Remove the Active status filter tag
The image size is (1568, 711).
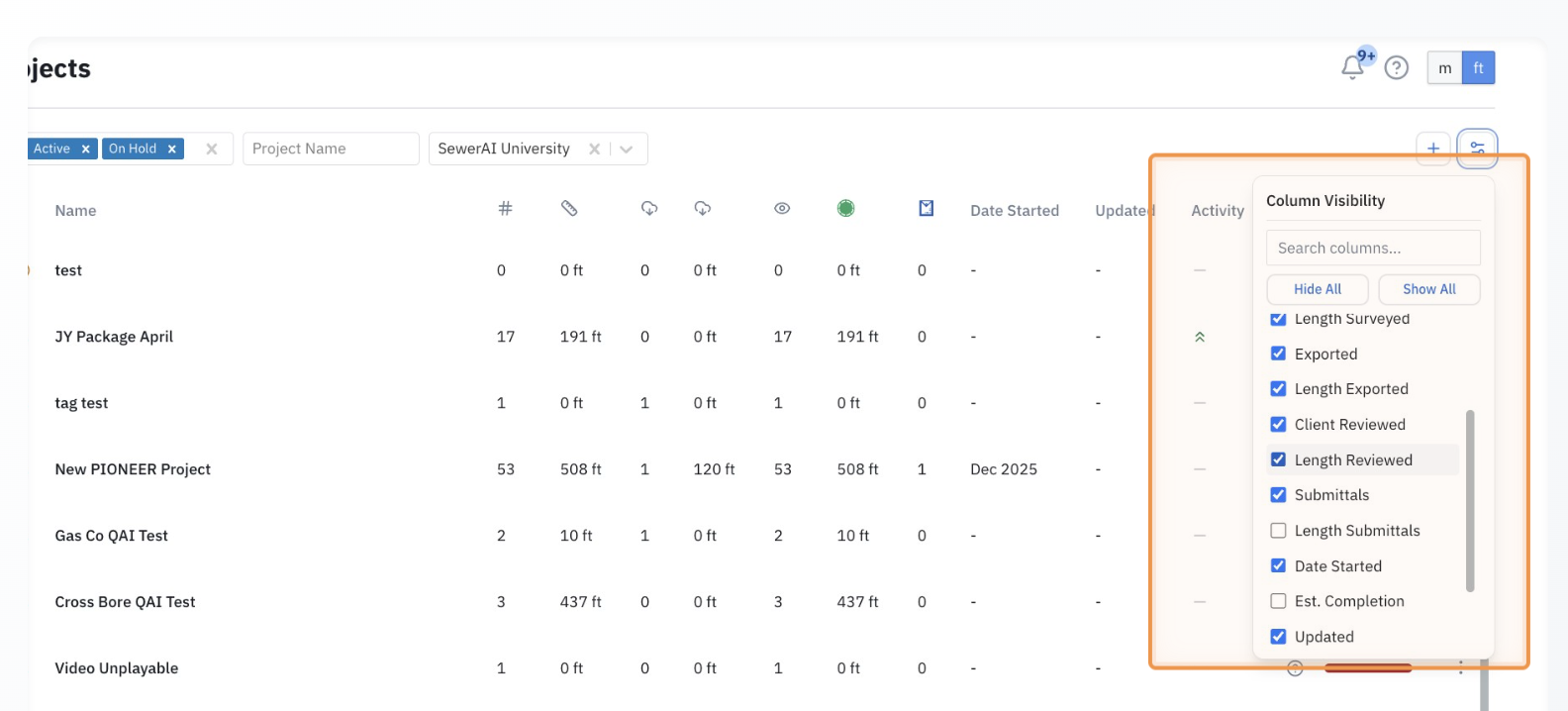(86, 149)
